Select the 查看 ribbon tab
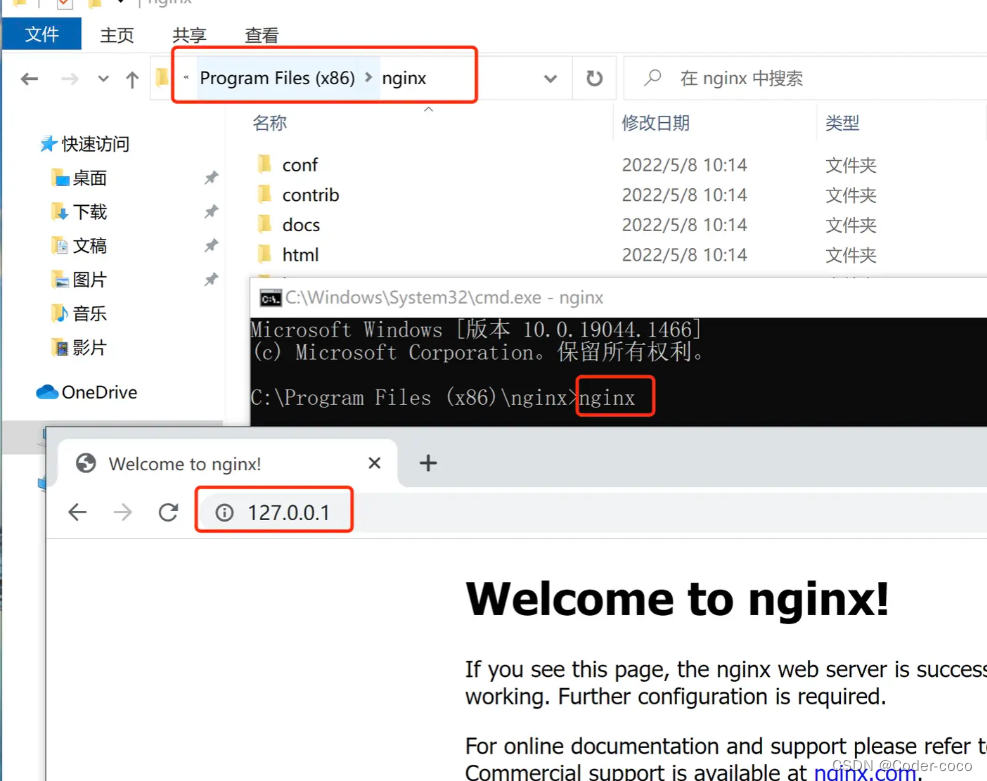Screen dimensions: 987x781 coord(261,35)
